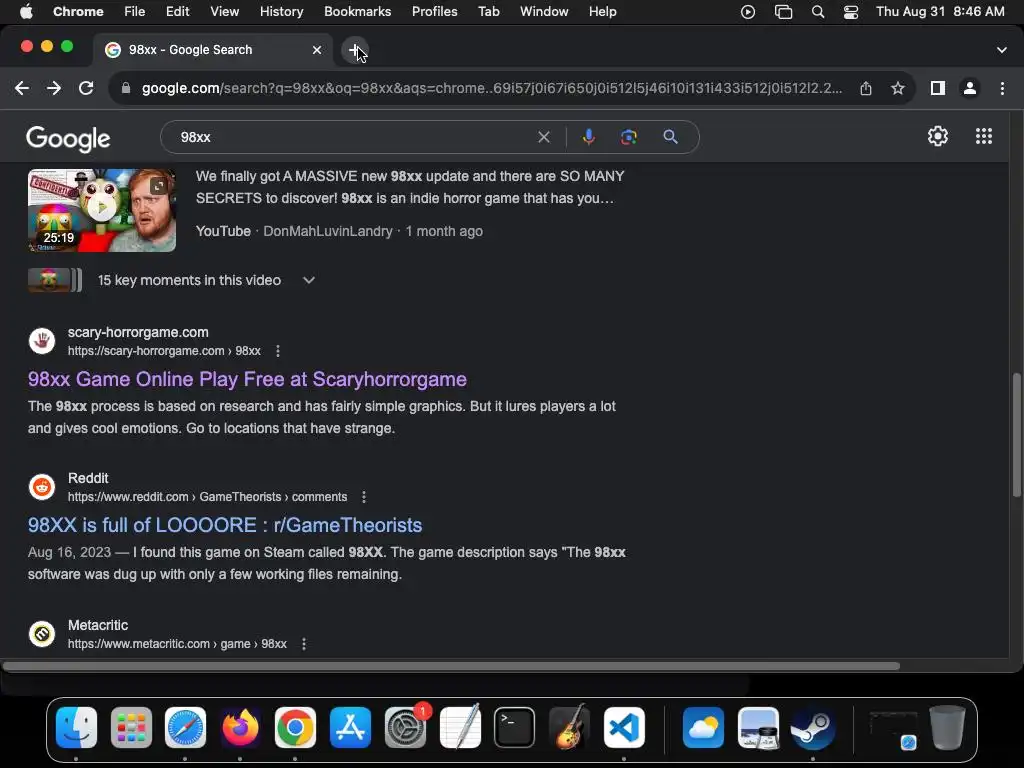Open Launchpad from the dock
The image size is (1024, 768).
click(131, 728)
